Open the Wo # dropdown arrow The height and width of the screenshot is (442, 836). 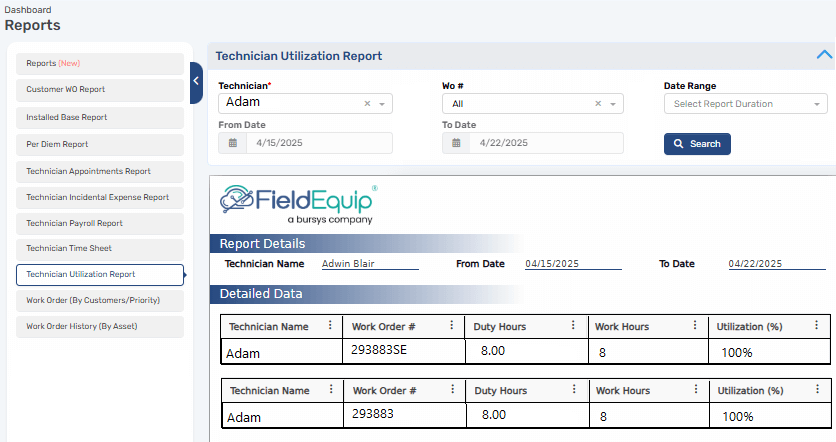tap(613, 104)
